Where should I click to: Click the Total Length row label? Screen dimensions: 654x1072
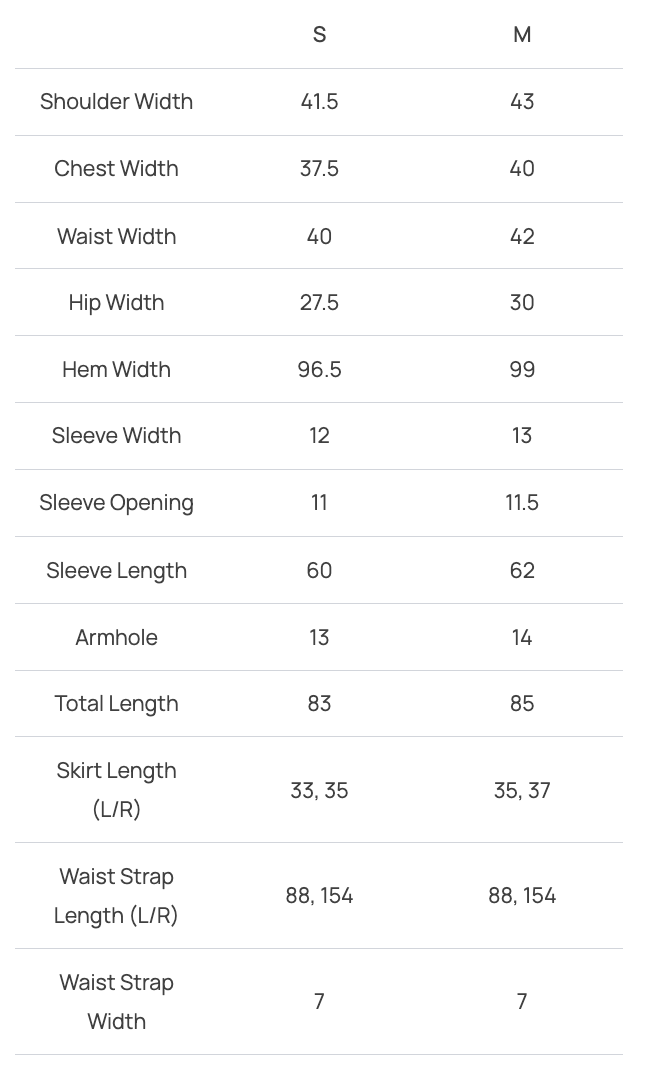tap(116, 704)
